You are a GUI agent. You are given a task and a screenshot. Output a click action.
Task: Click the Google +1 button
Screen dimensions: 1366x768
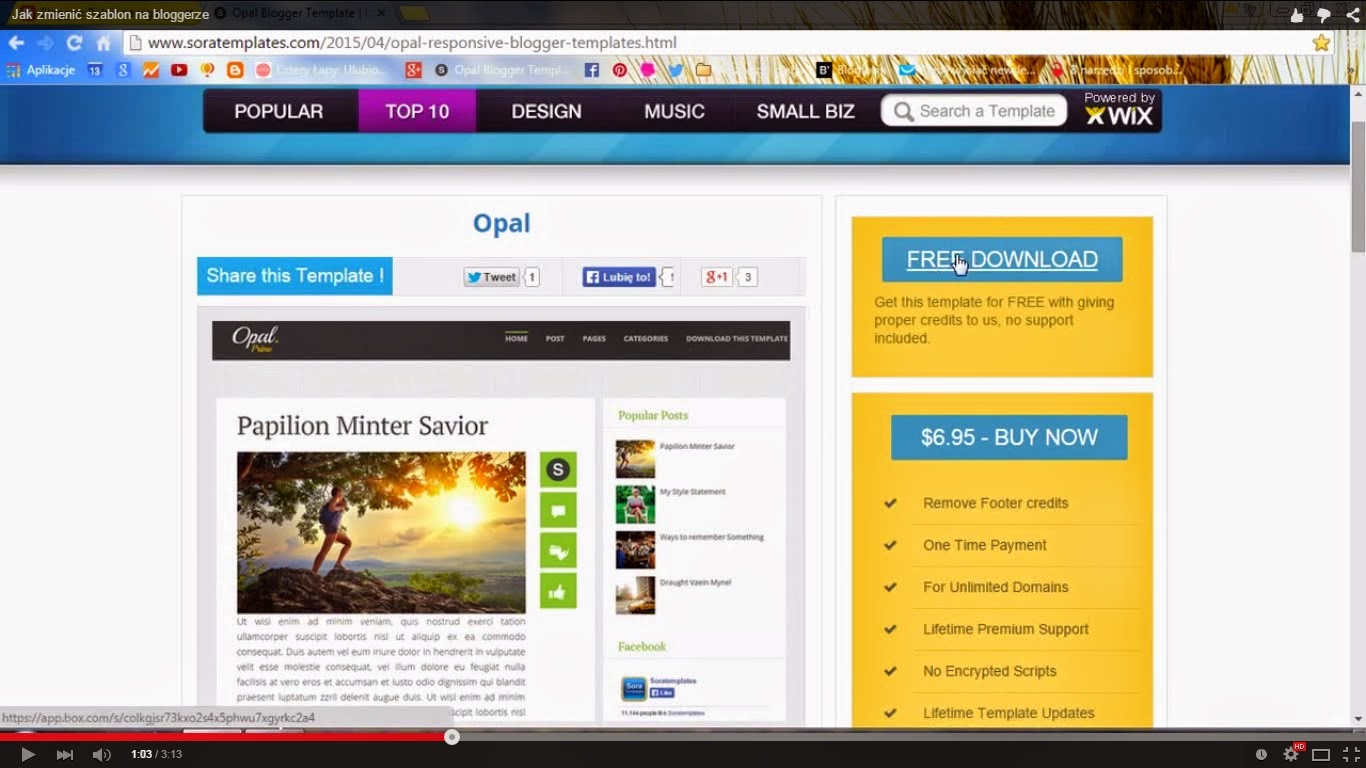pyautogui.click(x=717, y=277)
